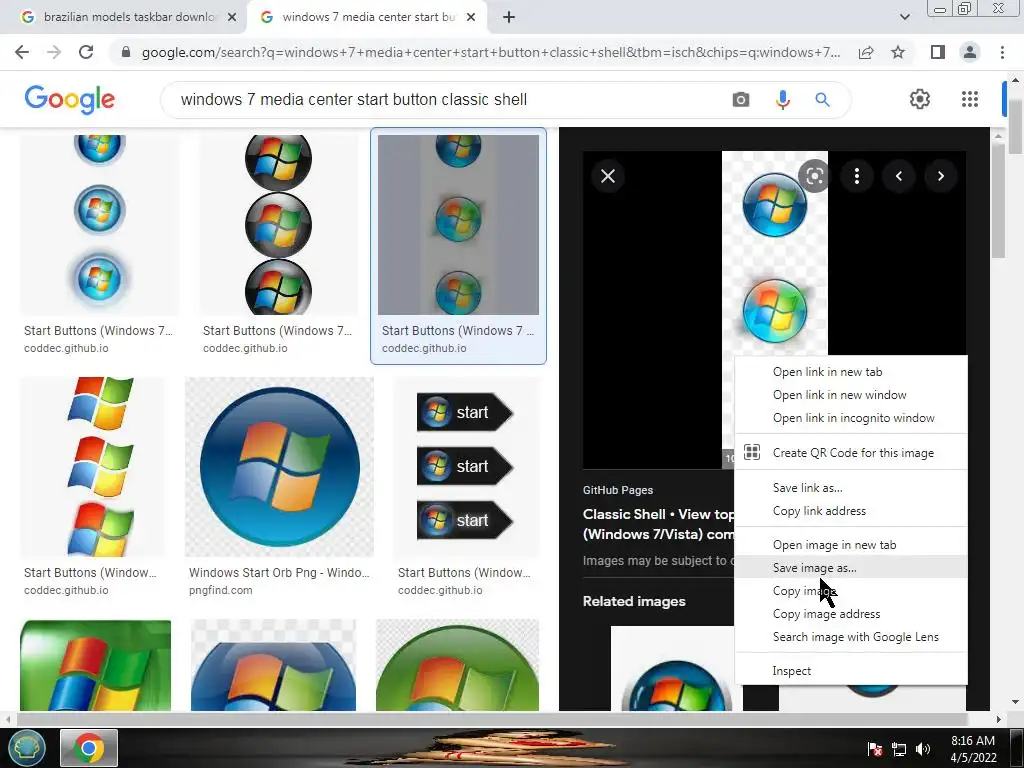Click the browser forward arrow
The image size is (1024, 768).
coord(54,52)
